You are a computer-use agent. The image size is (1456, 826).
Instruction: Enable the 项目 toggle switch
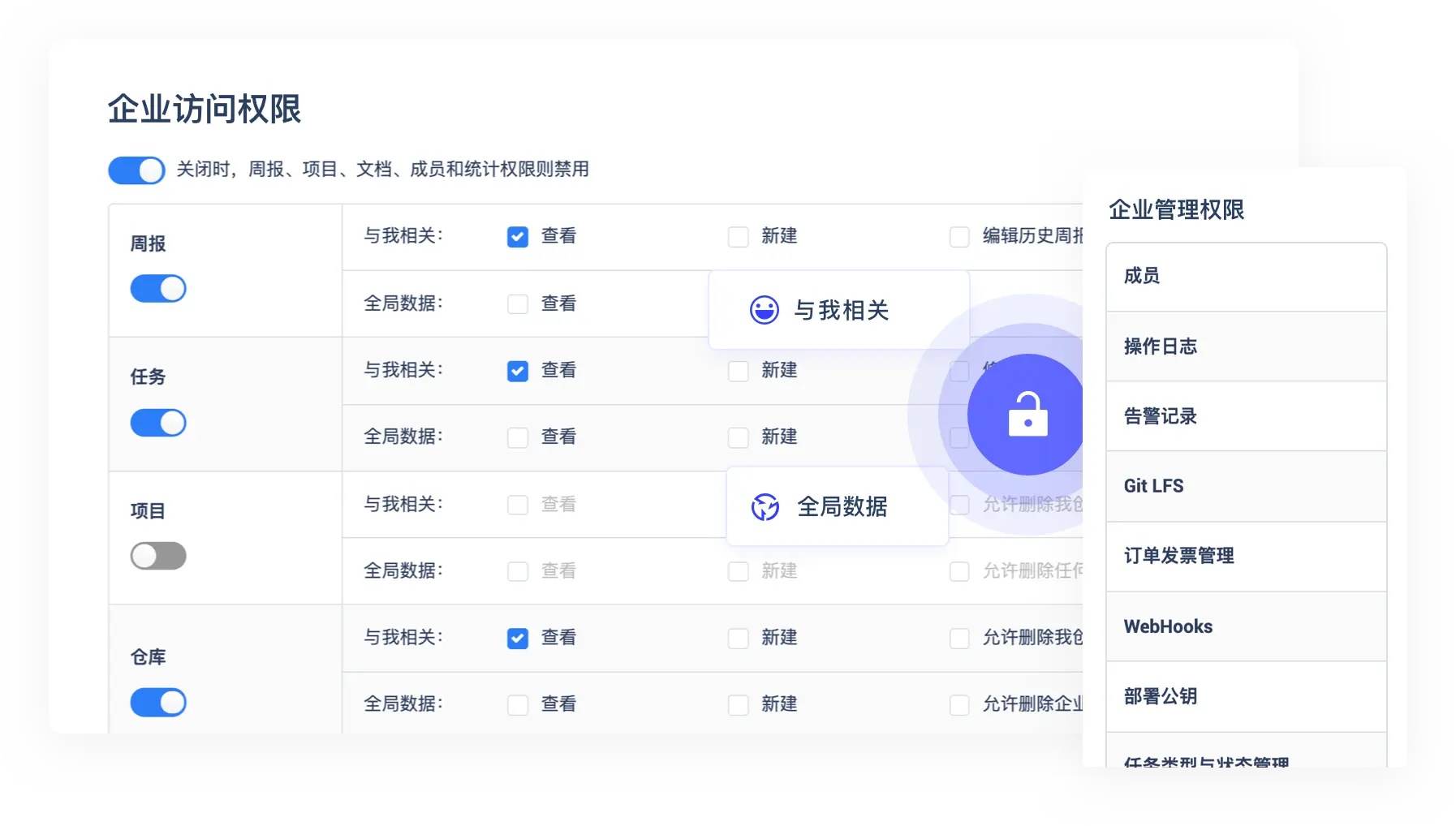[158, 556]
